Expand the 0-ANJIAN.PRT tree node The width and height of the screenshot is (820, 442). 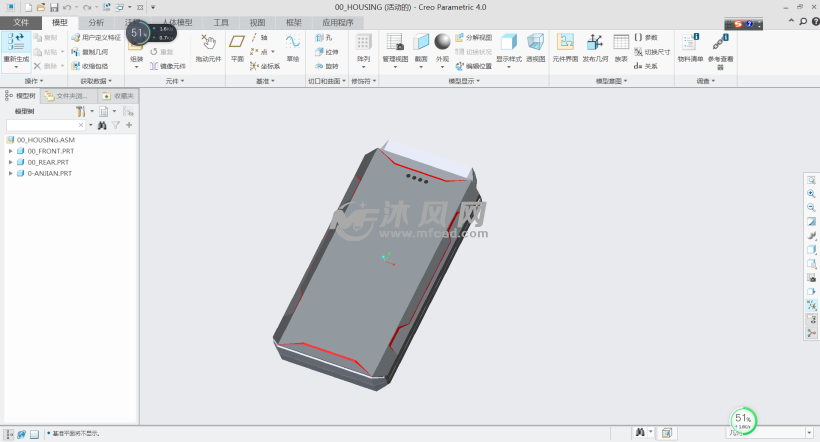tap(10, 173)
